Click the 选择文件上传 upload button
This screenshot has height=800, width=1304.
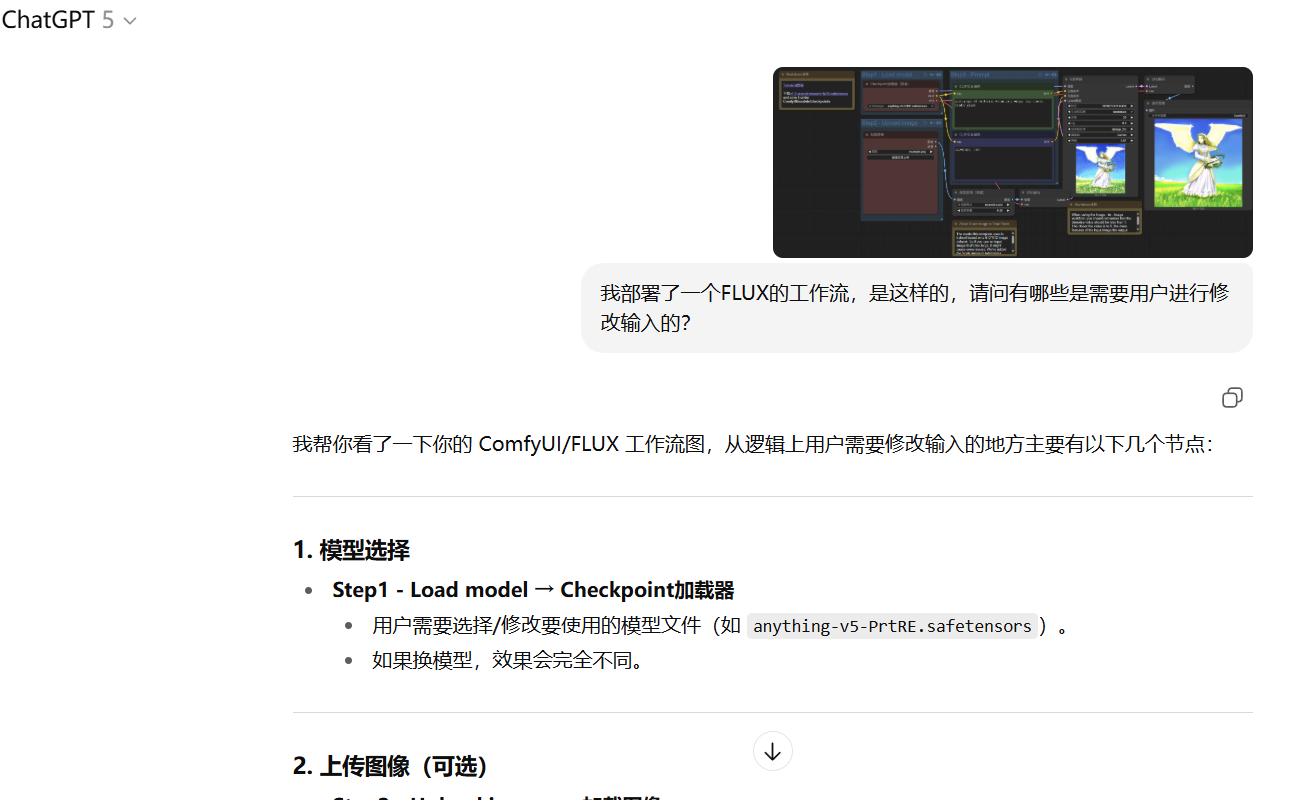coord(901,158)
